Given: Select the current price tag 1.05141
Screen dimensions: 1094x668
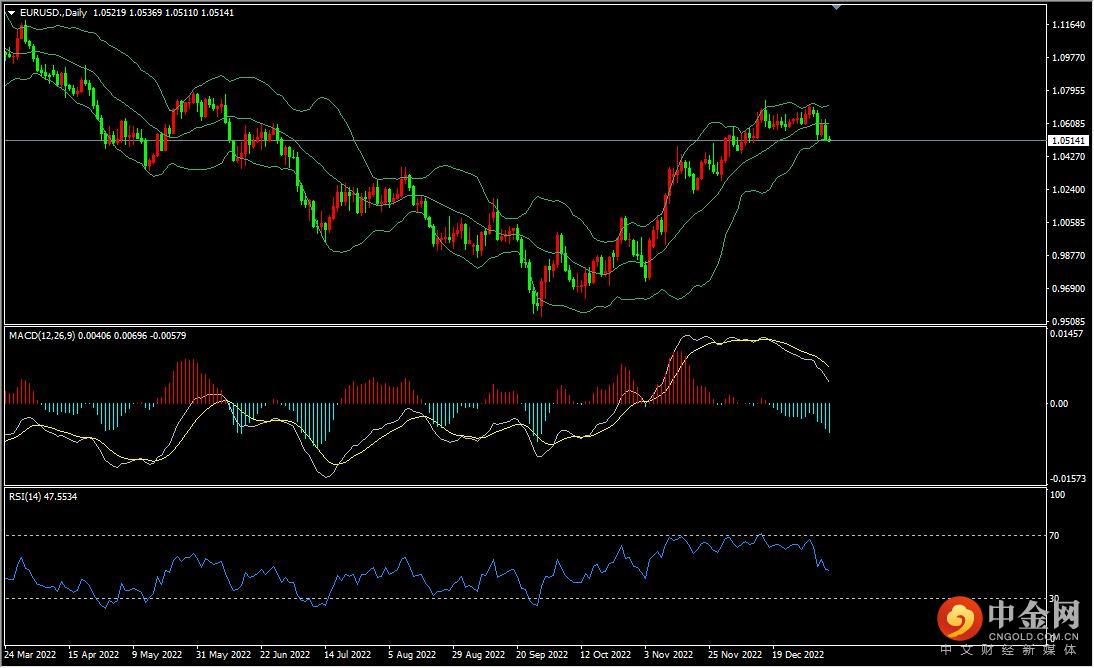Looking at the screenshot, I should 1067,141.
